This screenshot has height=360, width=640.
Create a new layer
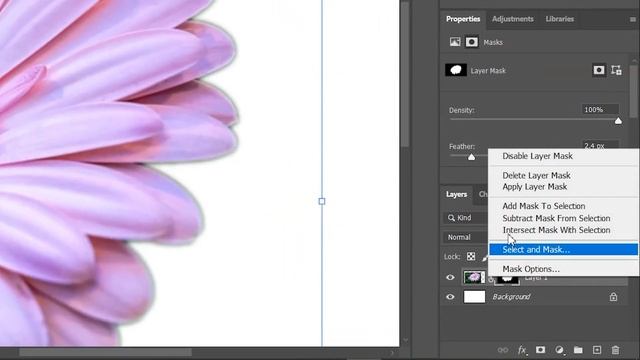click(x=597, y=350)
